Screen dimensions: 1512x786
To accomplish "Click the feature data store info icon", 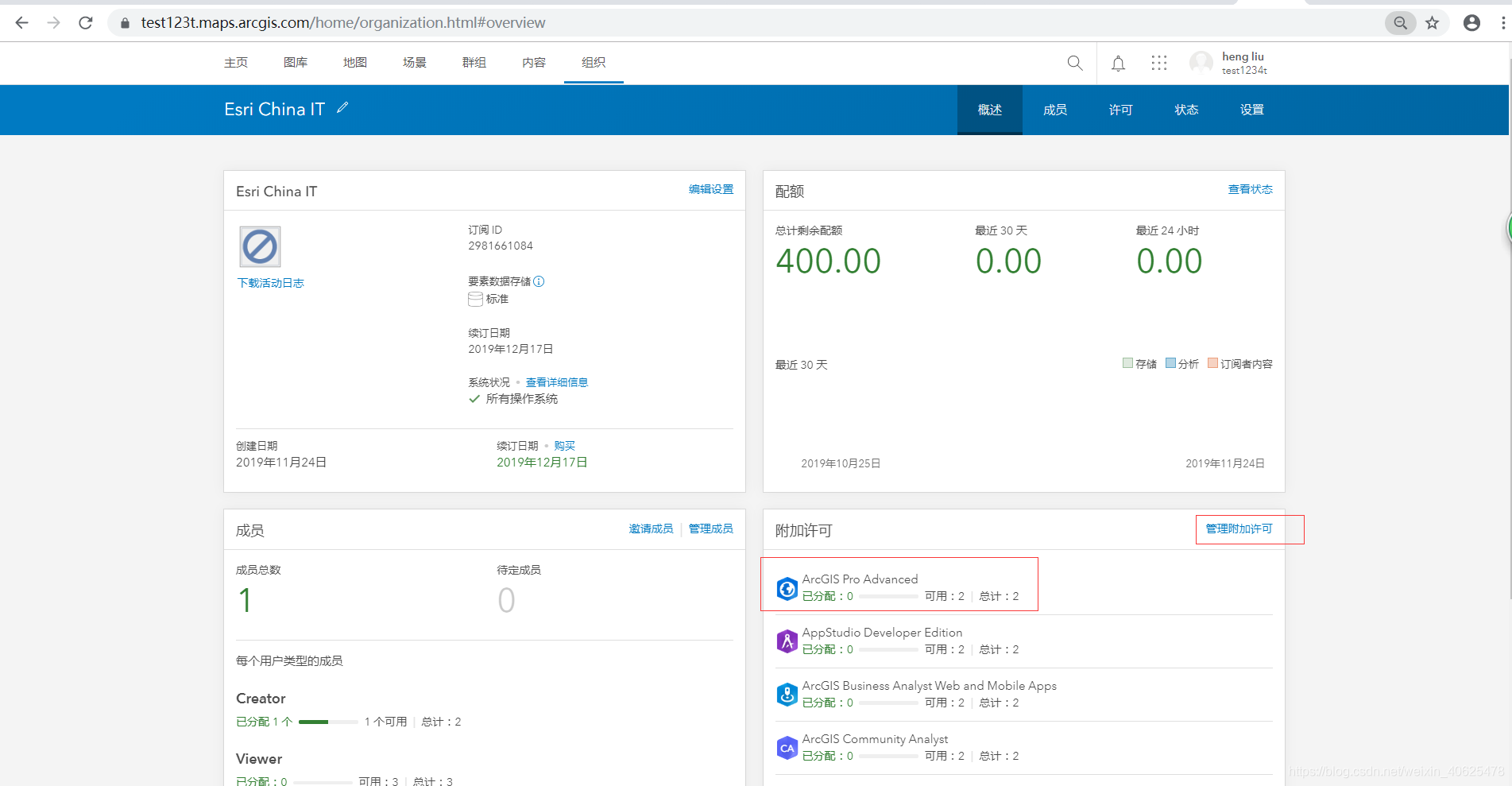I will pos(539,281).
